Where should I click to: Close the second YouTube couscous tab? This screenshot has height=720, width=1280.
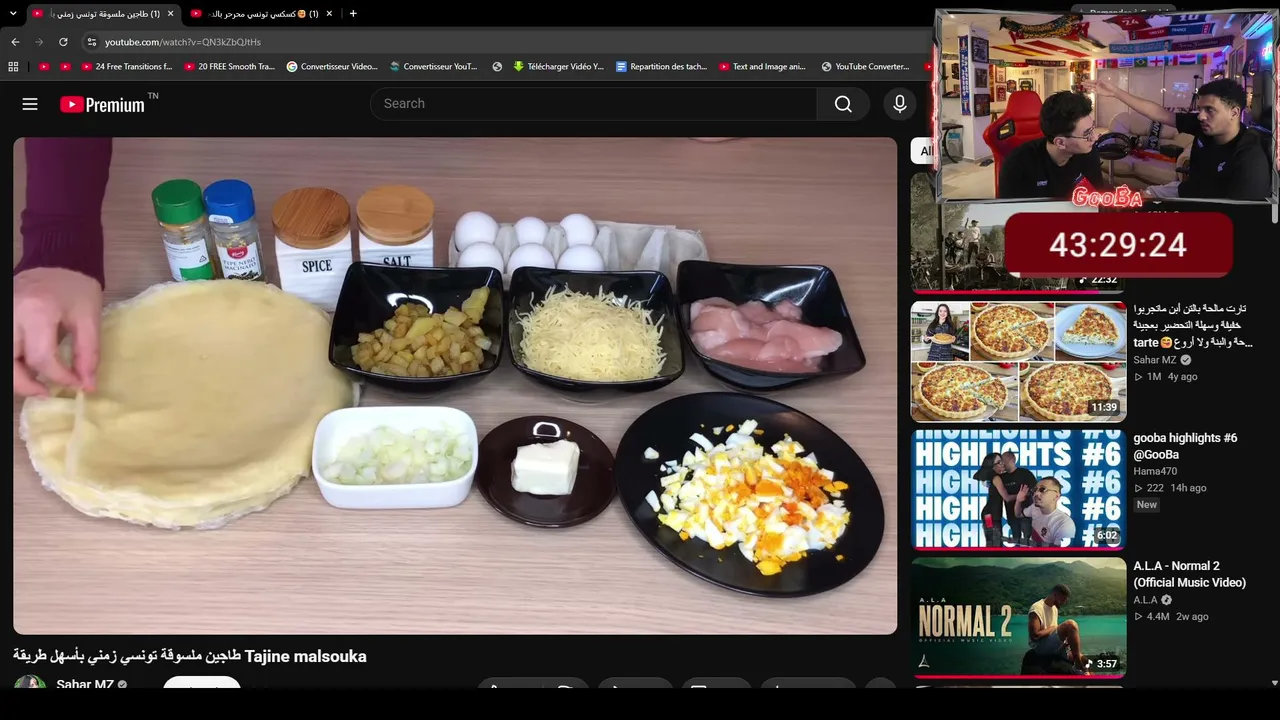(x=329, y=13)
